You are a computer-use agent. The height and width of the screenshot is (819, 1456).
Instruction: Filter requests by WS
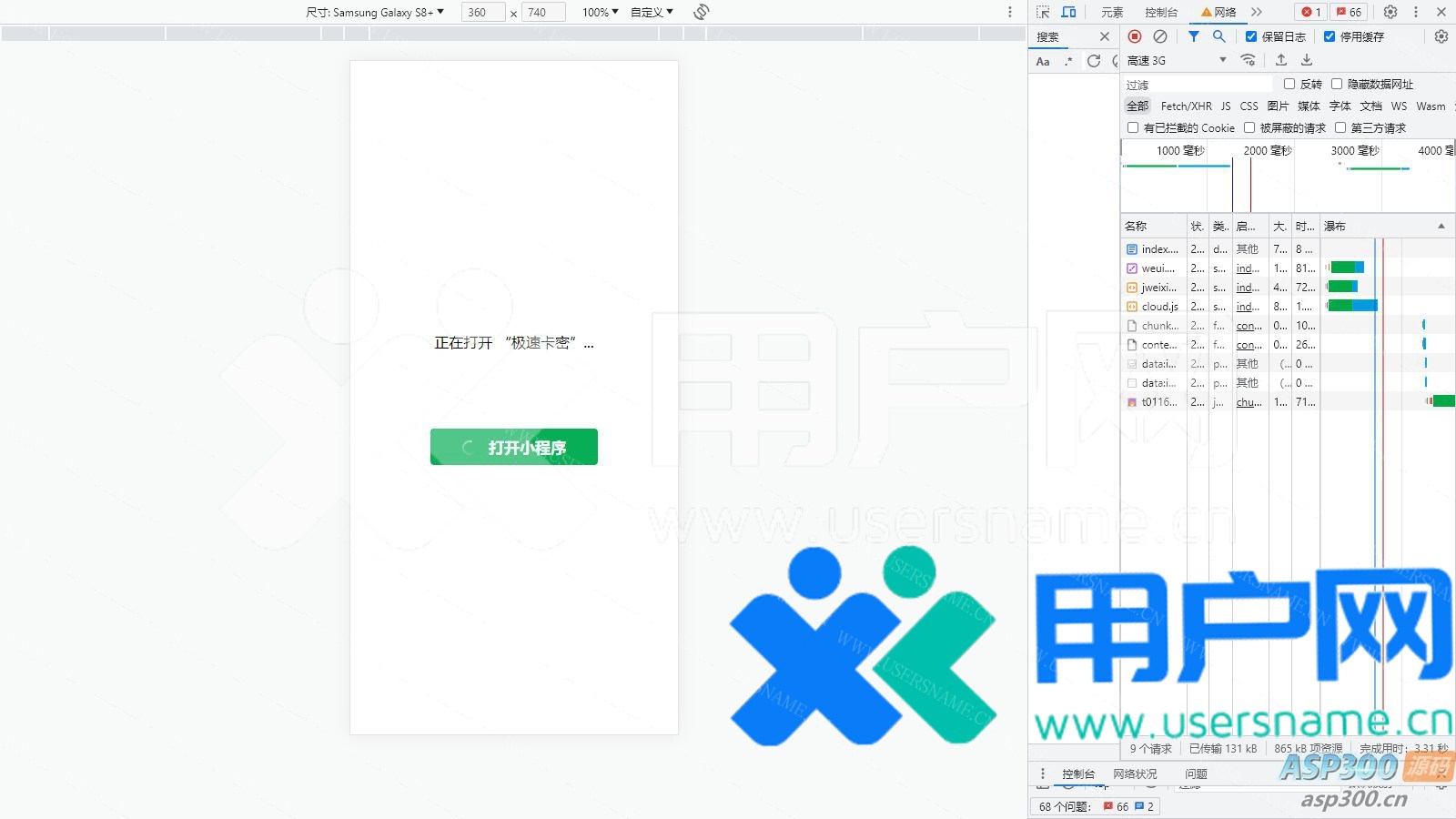1399,106
